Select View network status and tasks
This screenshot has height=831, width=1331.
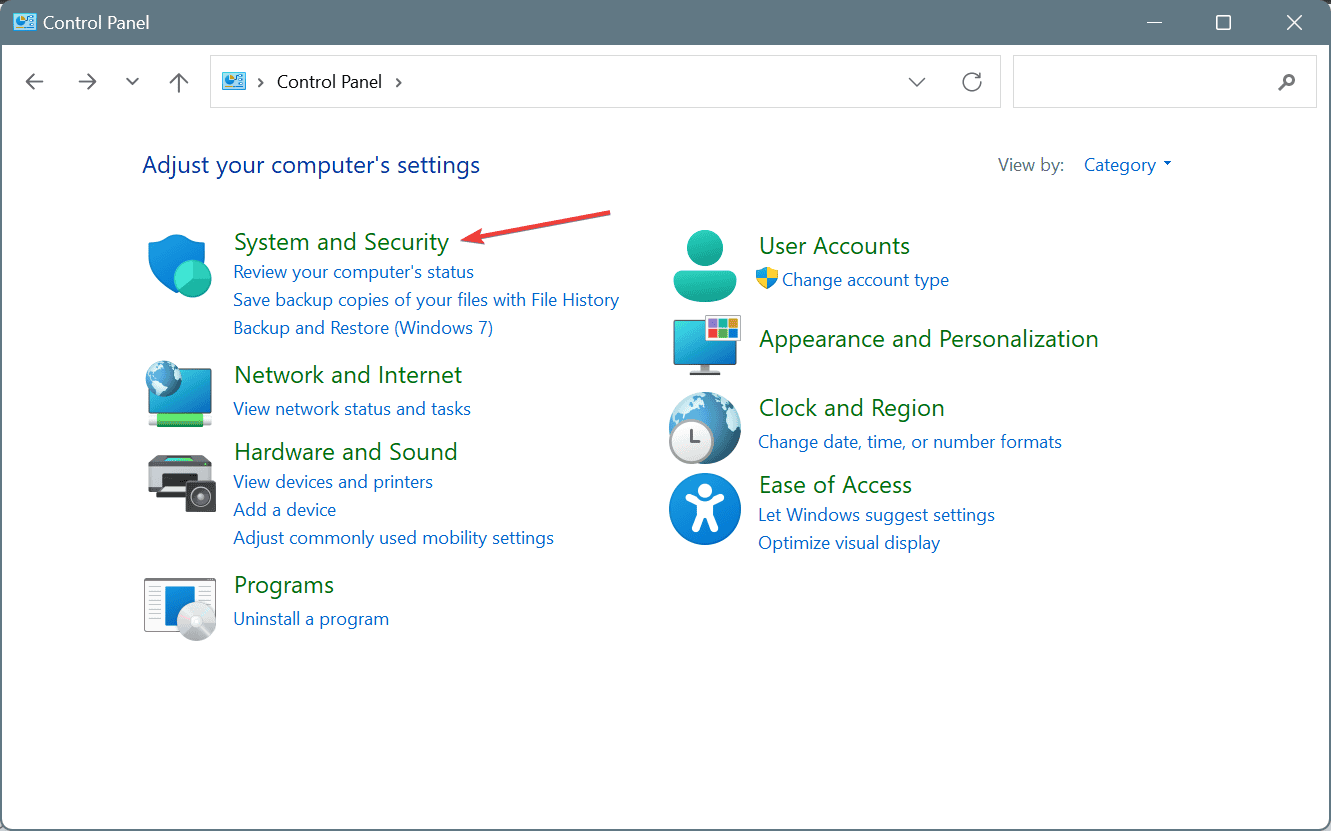[352, 408]
